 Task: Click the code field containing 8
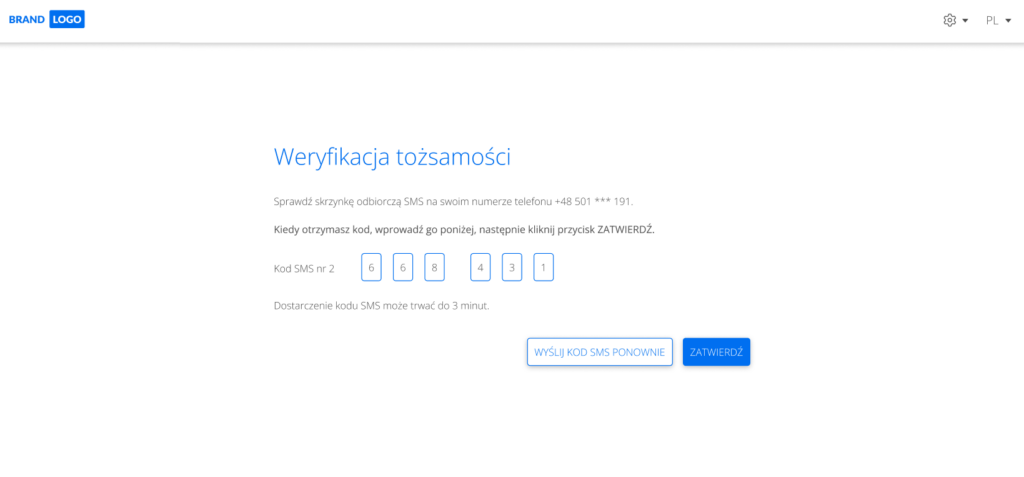coord(434,268)
